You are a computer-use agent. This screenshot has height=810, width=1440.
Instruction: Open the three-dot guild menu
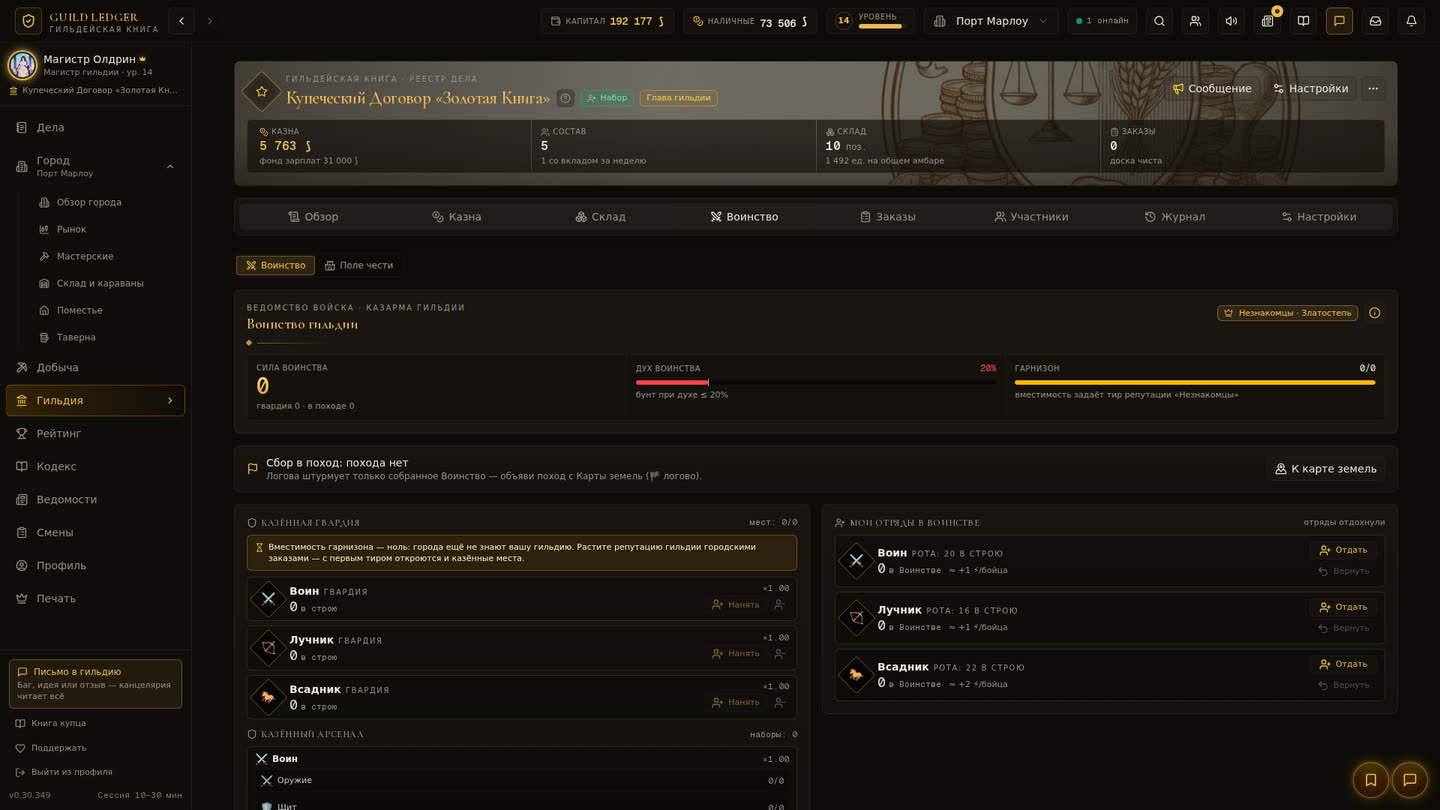coord(1373,89)
